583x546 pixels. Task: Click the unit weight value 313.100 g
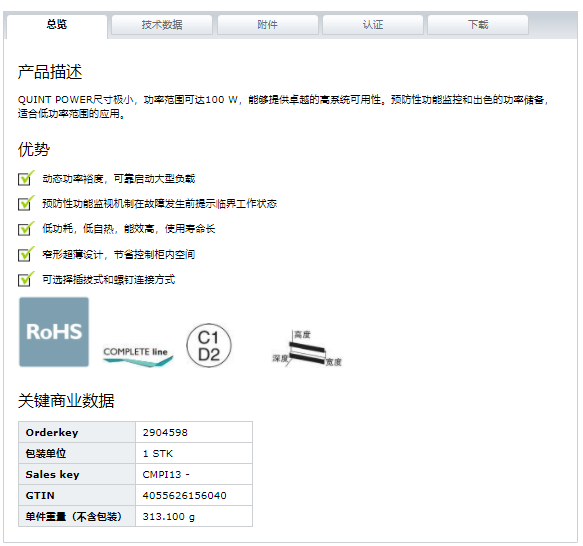click(168, 517)
